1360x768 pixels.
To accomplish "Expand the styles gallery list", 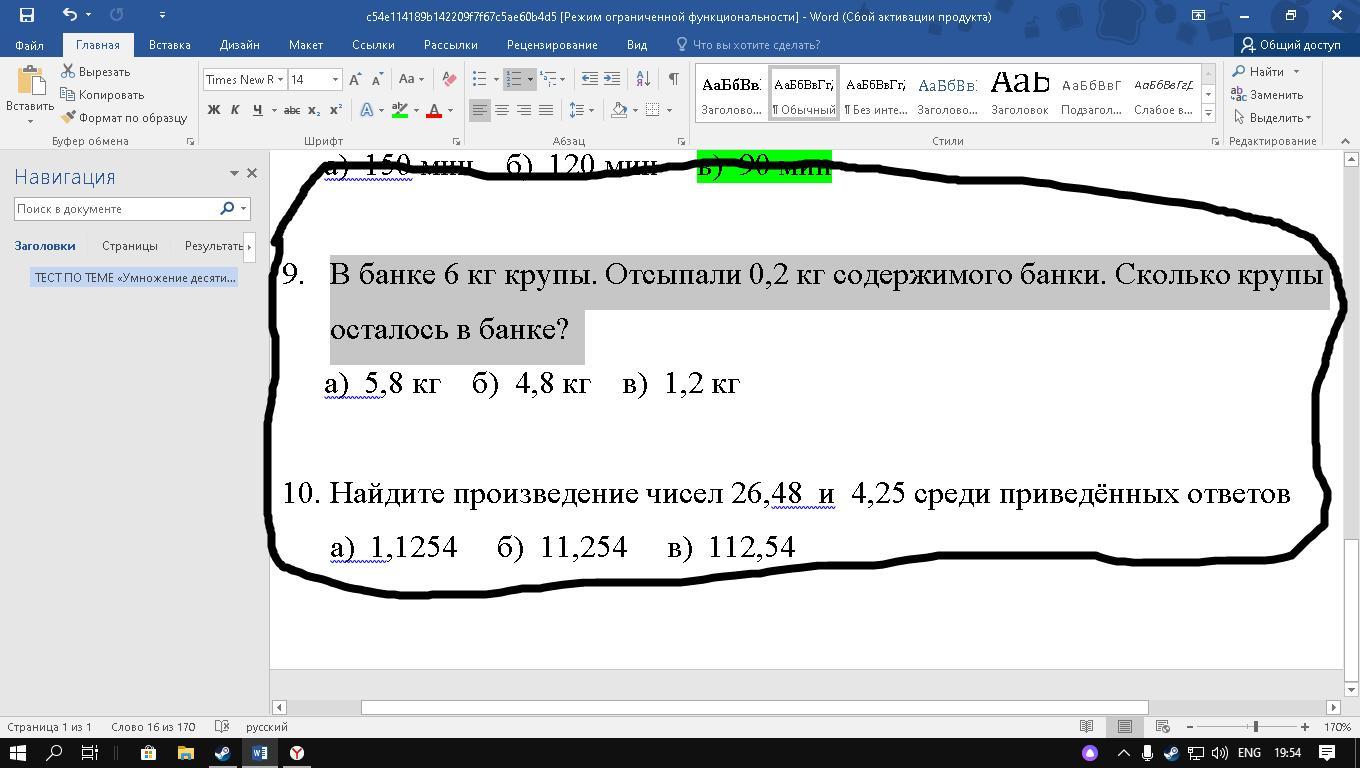I will 1208,113.
